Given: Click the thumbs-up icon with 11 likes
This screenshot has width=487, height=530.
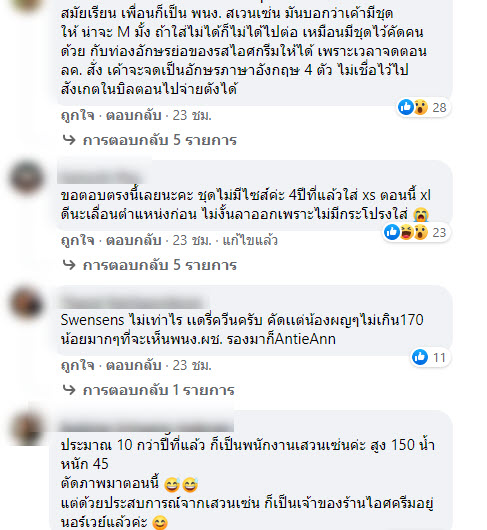Looking at the screenshot, I should 420,357.
